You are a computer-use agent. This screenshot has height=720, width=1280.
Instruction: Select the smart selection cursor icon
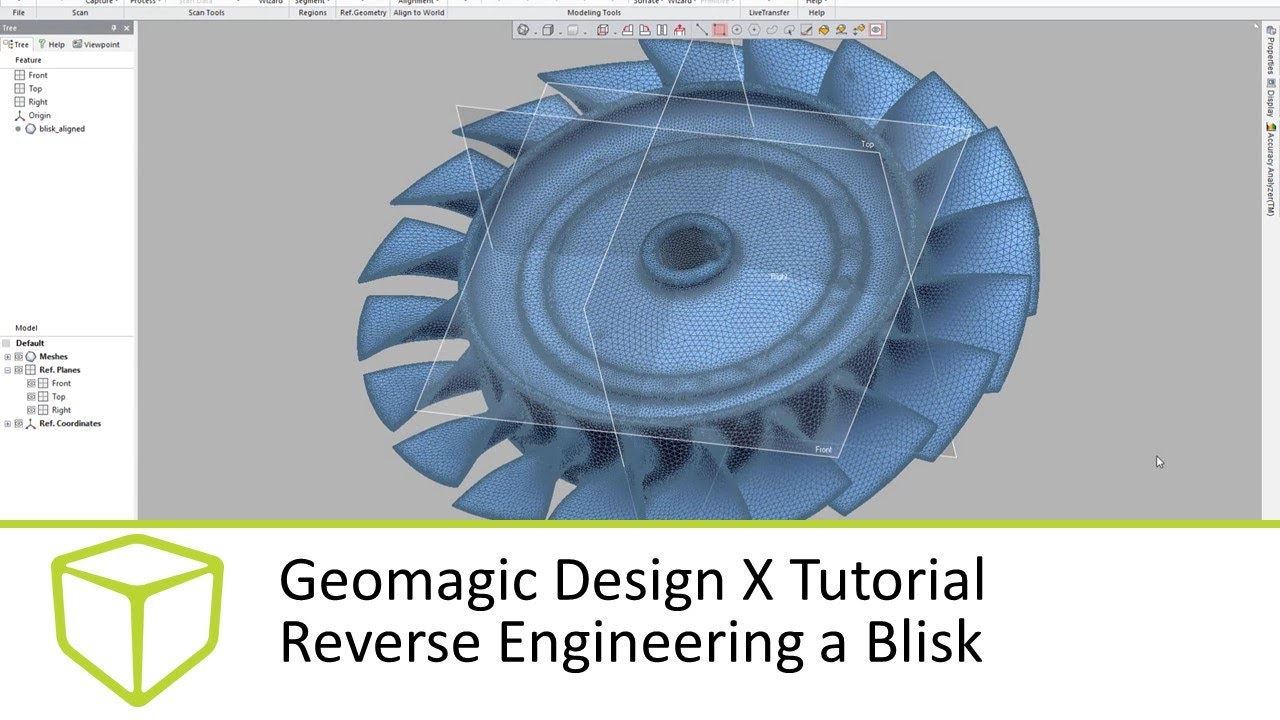(789, 30)
